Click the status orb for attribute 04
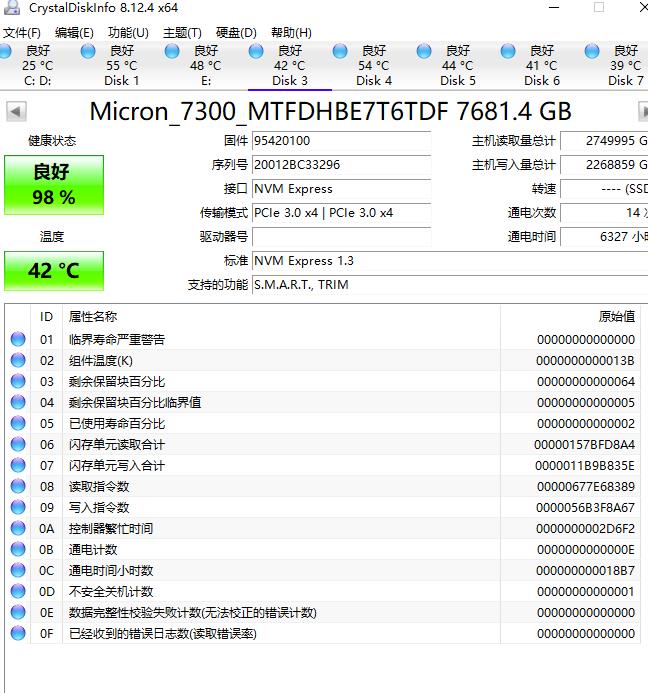 18,402
